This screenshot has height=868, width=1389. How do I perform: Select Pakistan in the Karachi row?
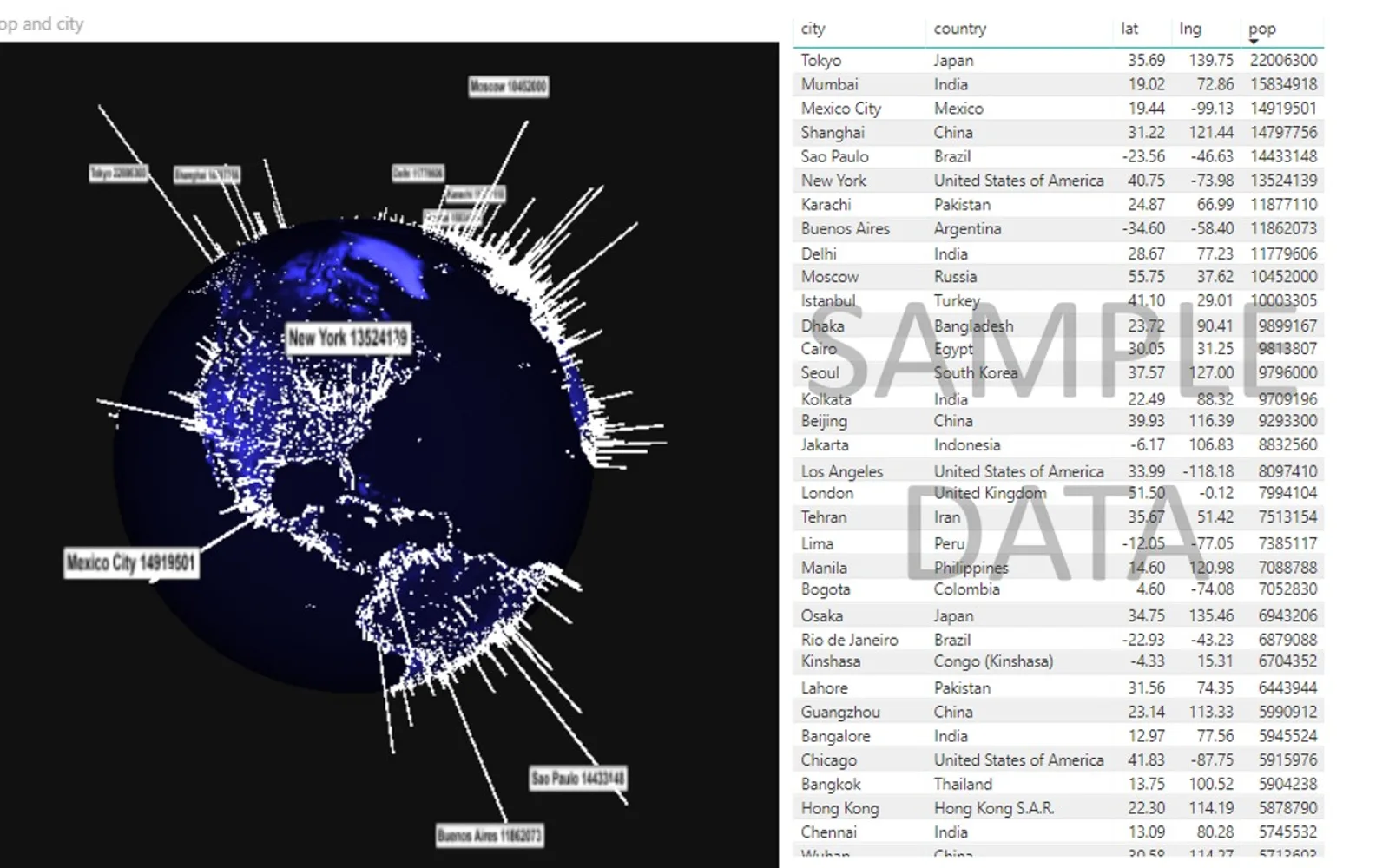pos(962,205)
